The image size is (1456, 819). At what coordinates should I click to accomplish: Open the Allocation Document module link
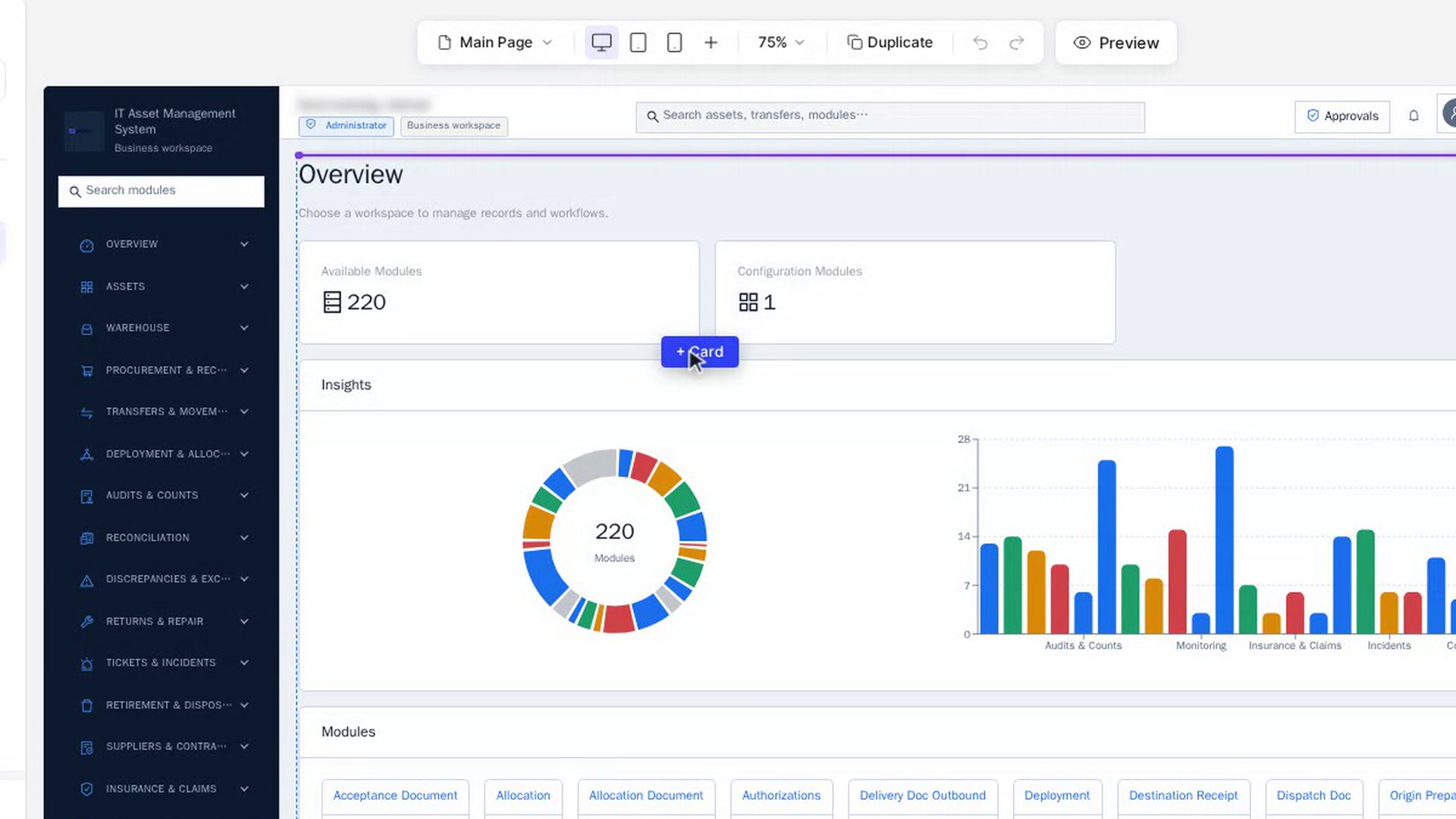pyautogui.click(x=646, y=795)
